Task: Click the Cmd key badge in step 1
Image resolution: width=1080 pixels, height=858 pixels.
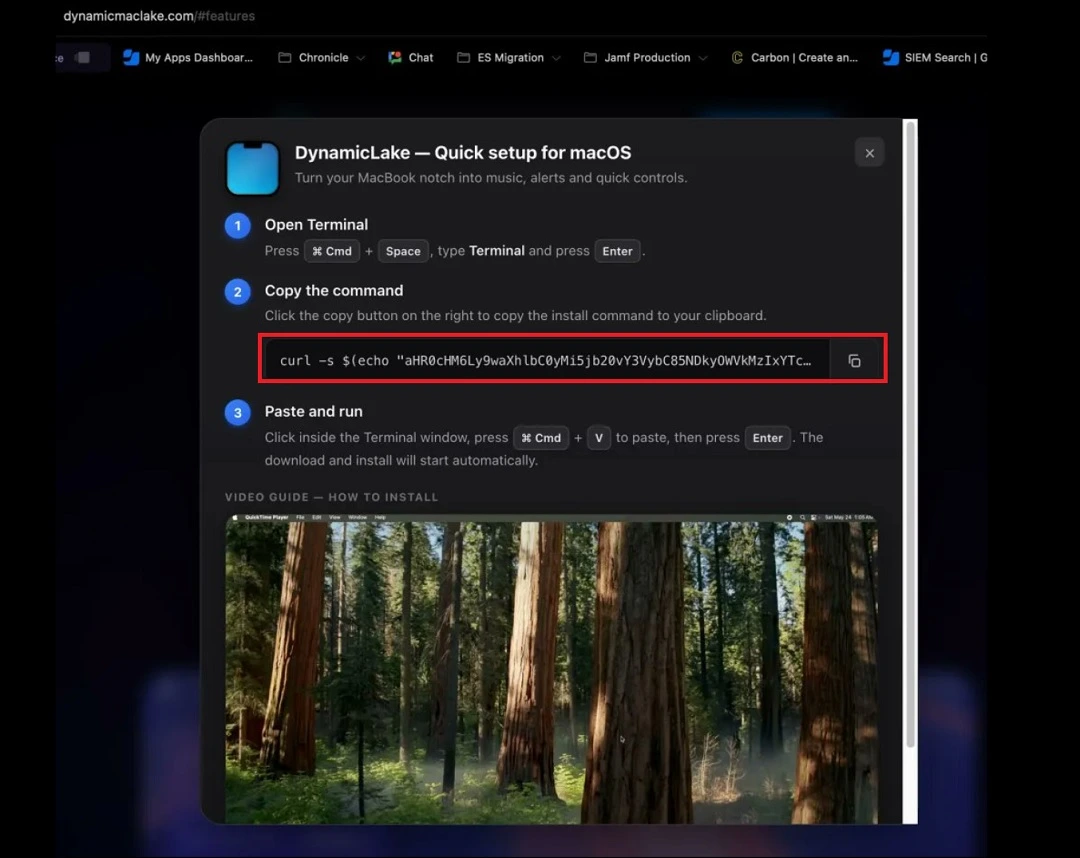Action: [x=332, y=251]
